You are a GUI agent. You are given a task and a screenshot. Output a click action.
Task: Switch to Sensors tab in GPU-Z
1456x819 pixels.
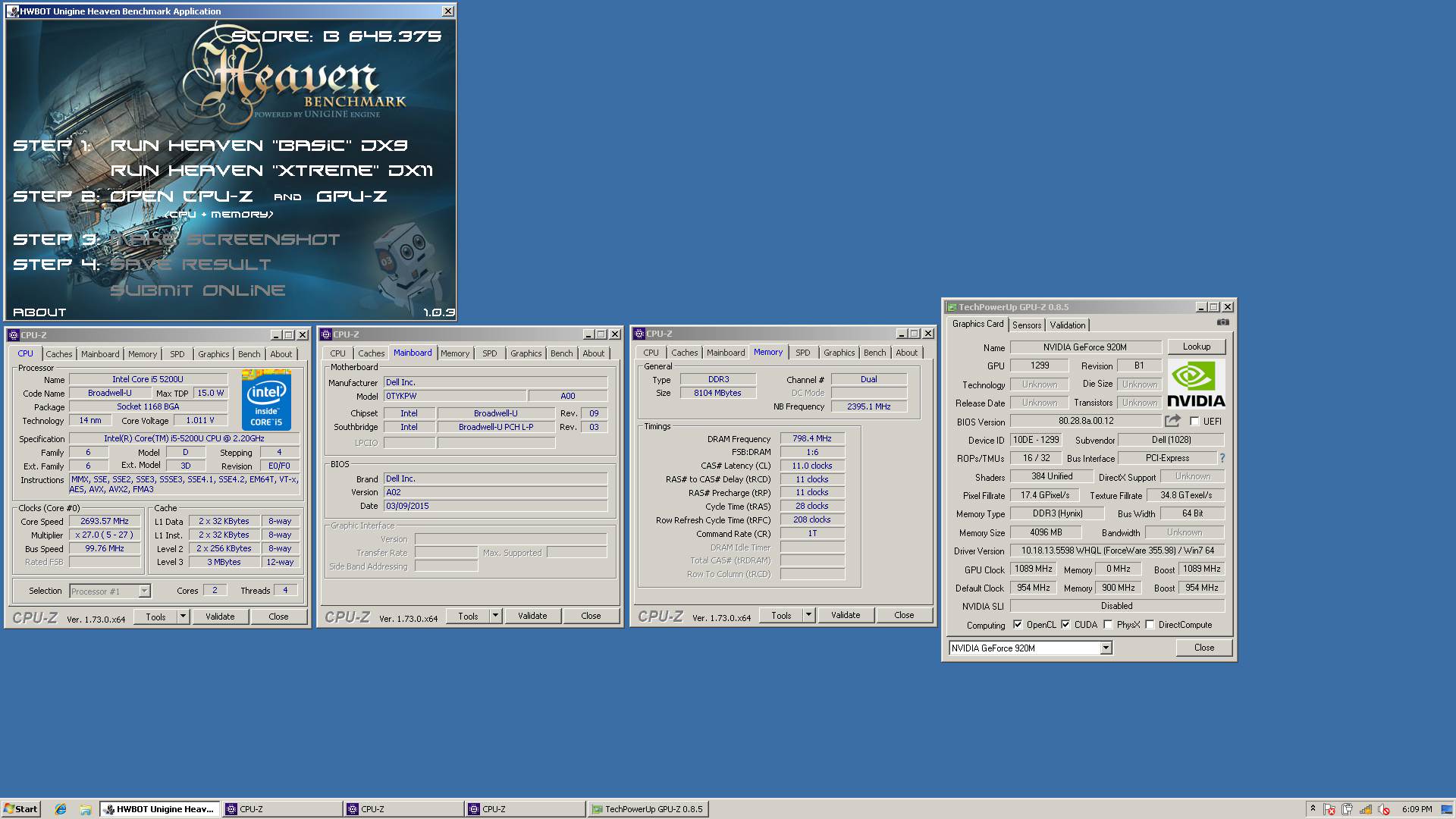[1027, 325]
